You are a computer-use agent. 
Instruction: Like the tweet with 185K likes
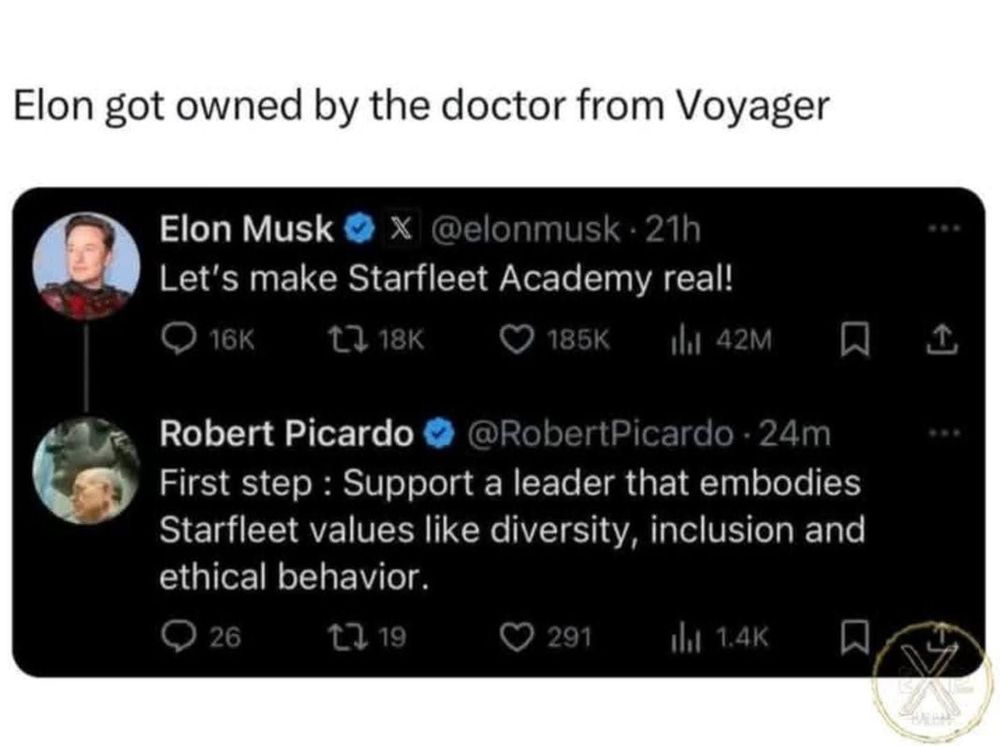tap(516, 339)
